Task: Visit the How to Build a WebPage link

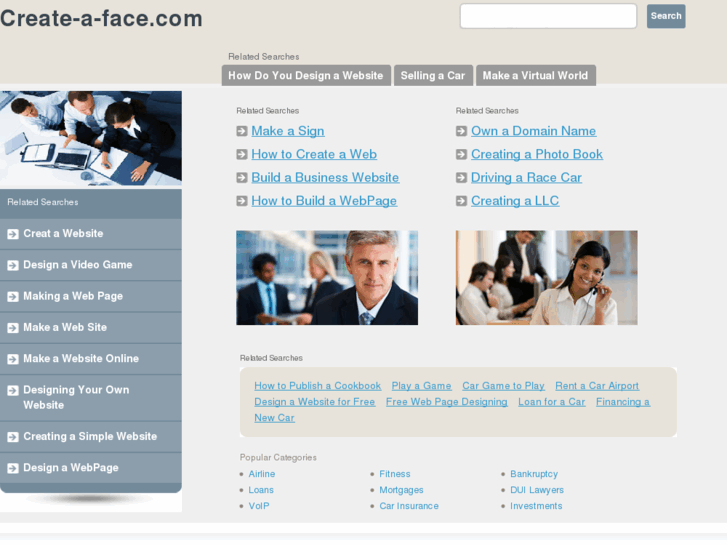Action: point(324,201)
